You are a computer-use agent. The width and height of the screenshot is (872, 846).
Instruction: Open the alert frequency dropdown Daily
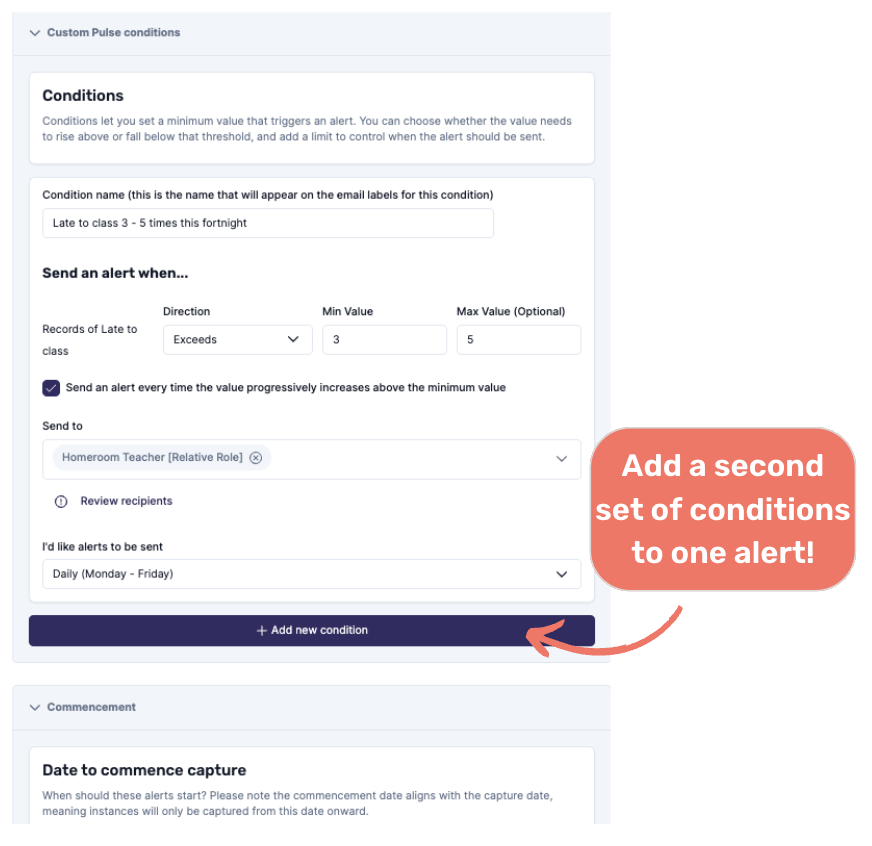click(310, 574)
